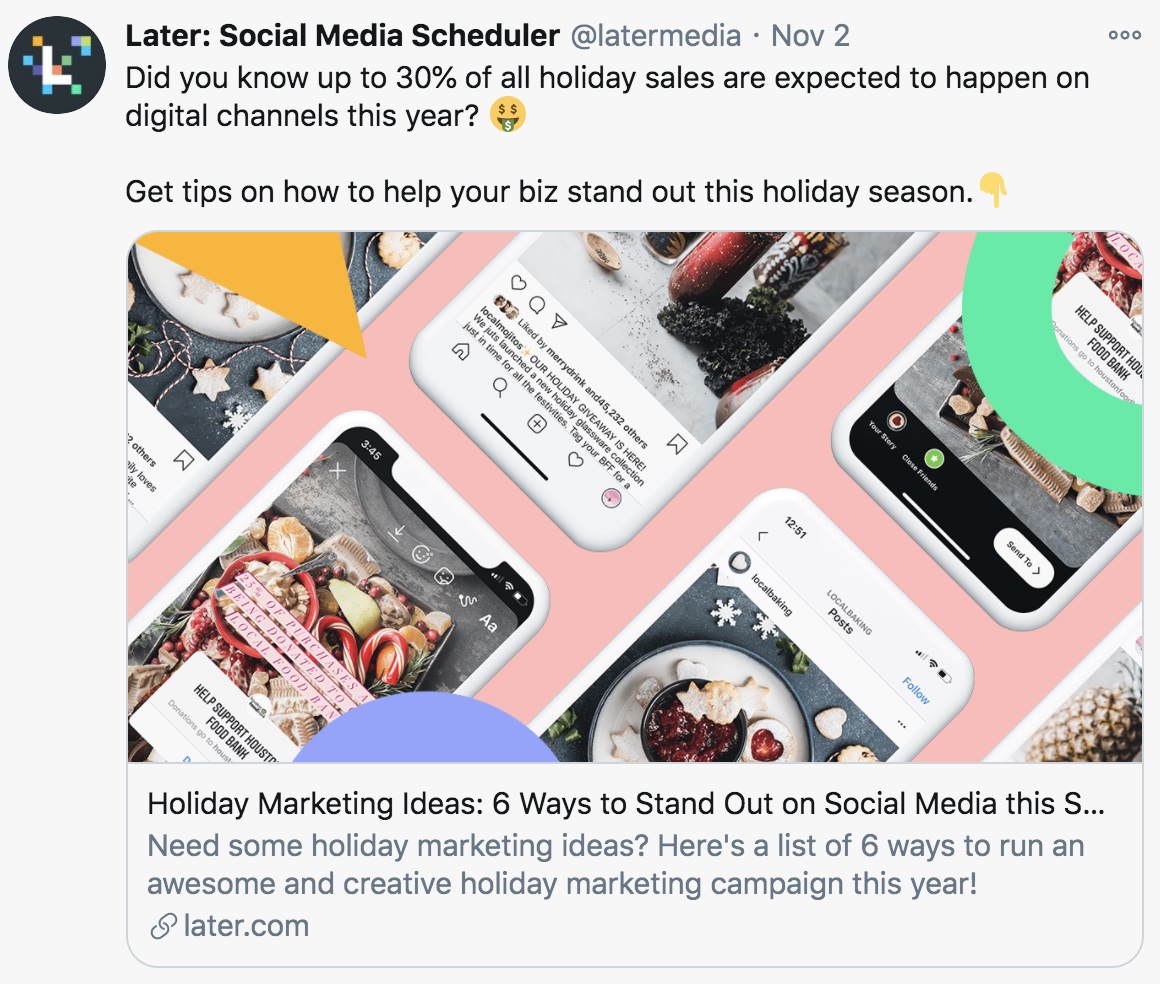
Task: Click the later.com link icon
Action: point(163,926)
